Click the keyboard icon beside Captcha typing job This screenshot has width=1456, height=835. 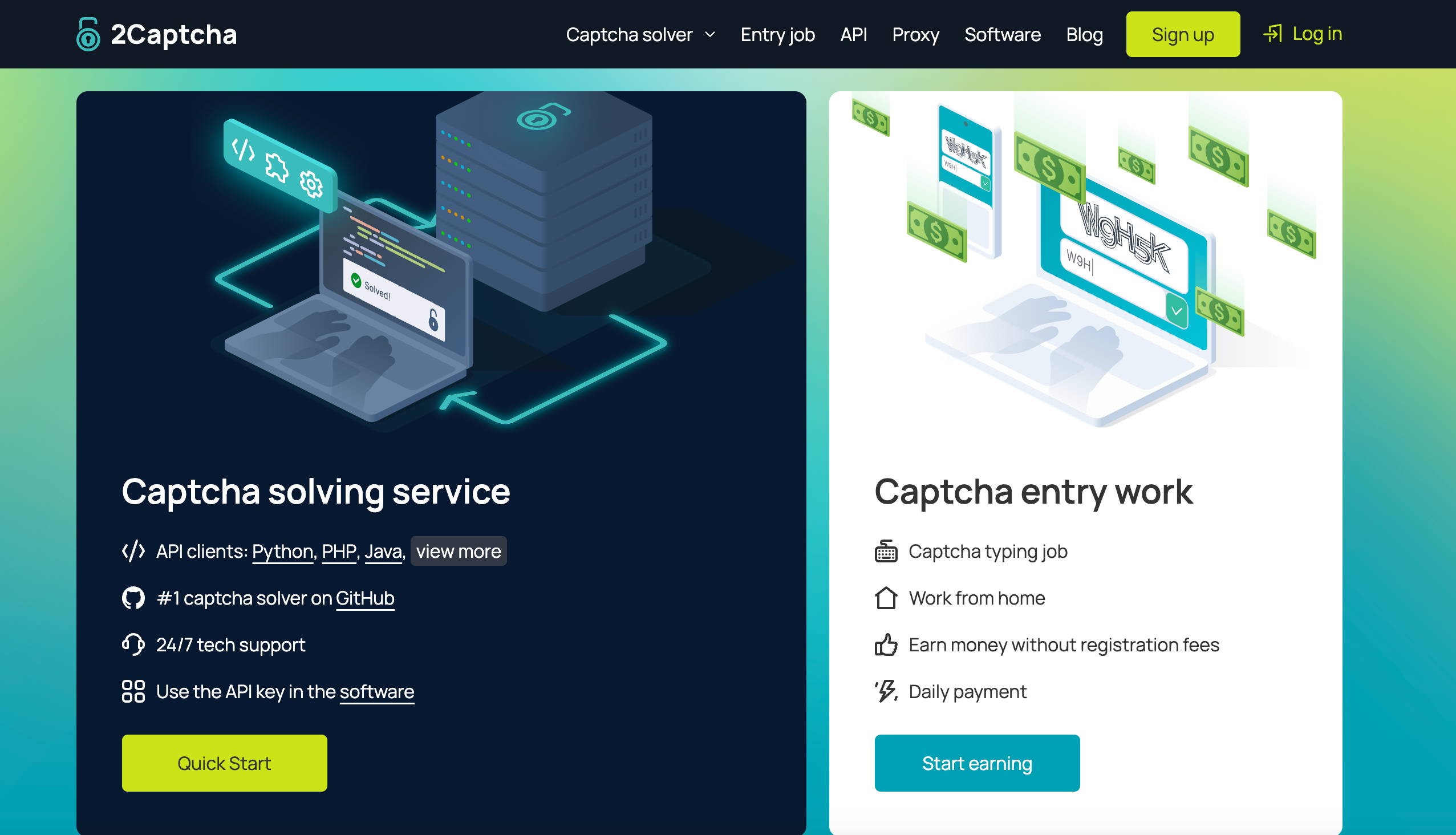point(886,552)
